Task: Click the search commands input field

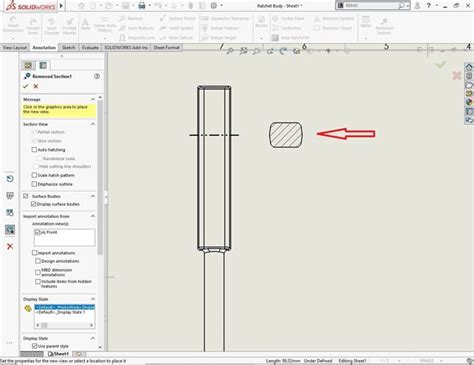Action: pyautogui.click(x=371, y=6)
